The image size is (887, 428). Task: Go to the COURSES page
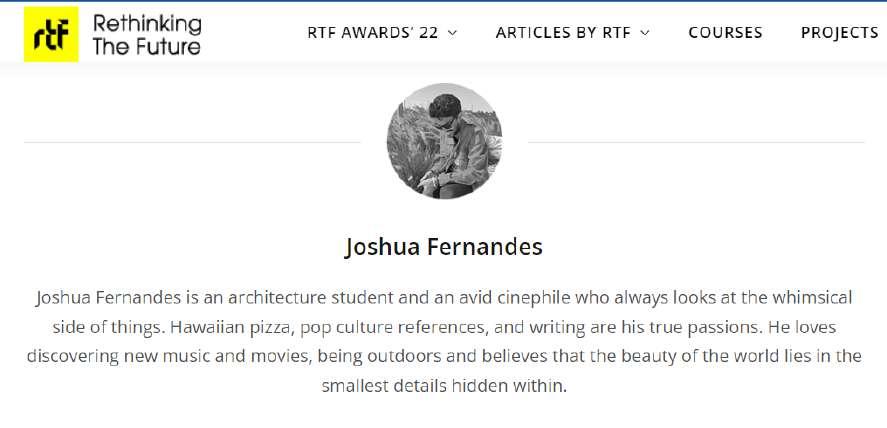pos(725,32)
